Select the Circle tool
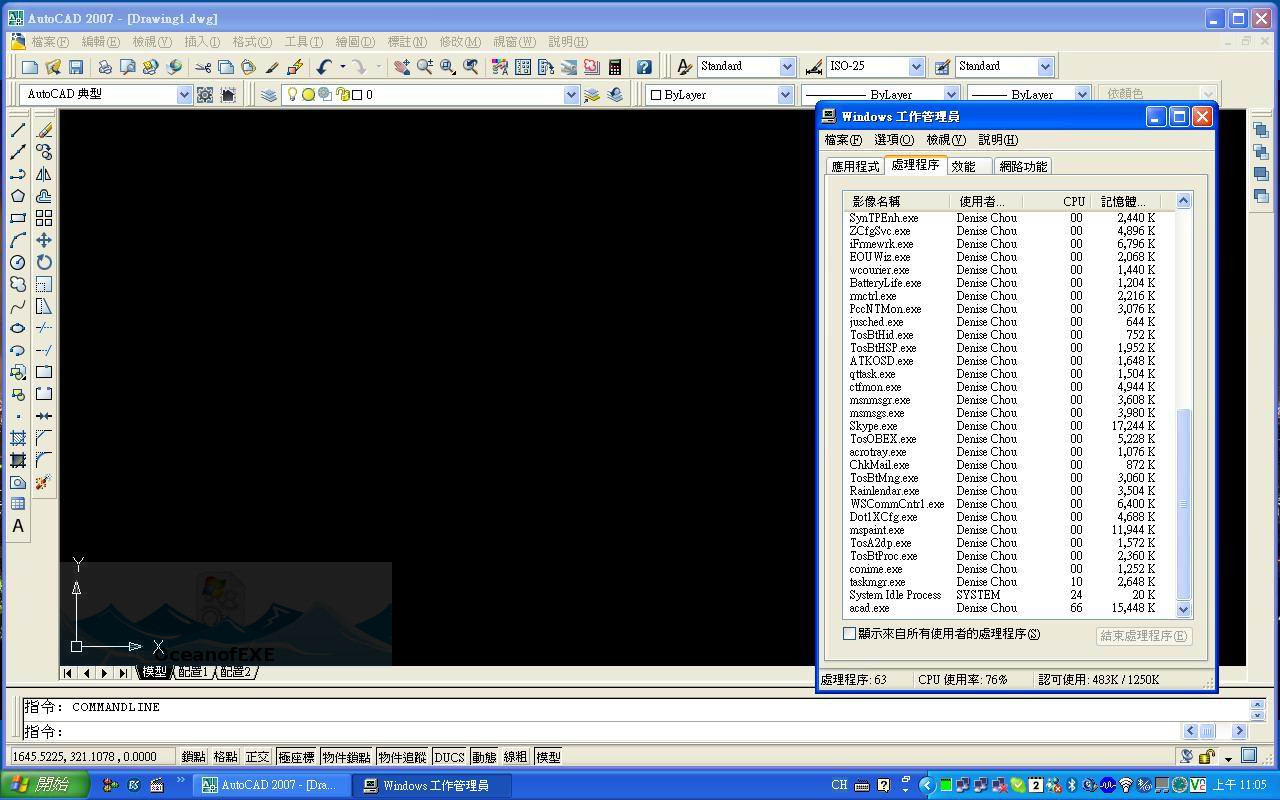Screen dimensions: 1280x800 tap(18, 262)
